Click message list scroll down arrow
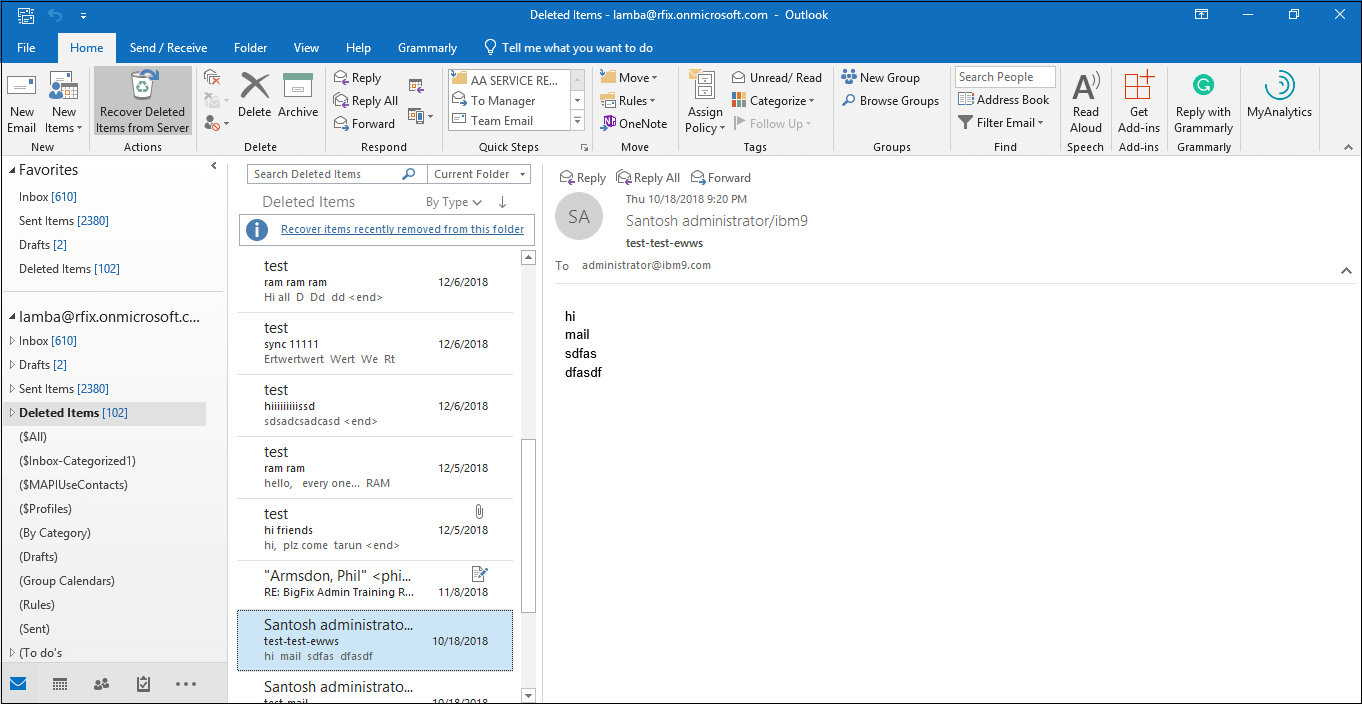1362x704 pixels. click(529, 694)
